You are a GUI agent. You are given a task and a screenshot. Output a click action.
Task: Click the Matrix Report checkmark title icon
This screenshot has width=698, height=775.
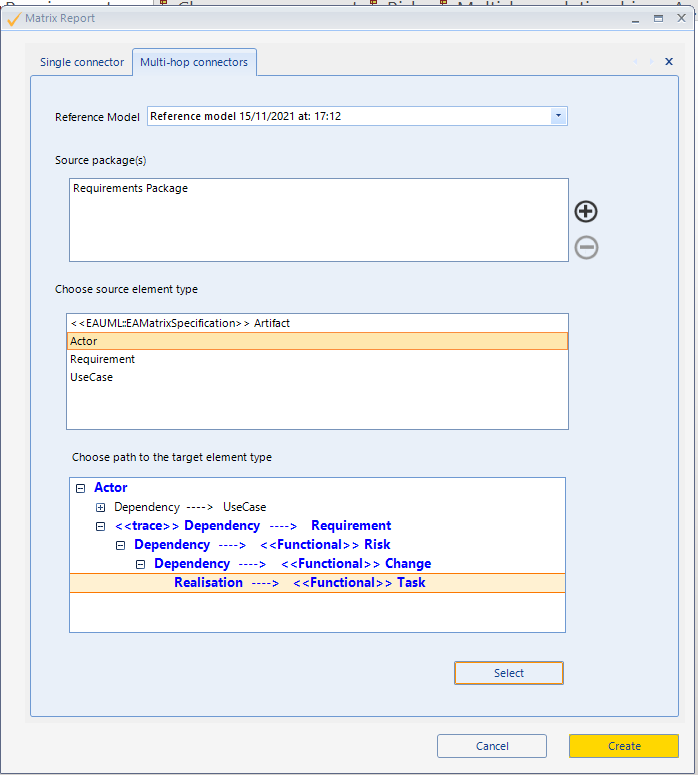coord(14,19)
